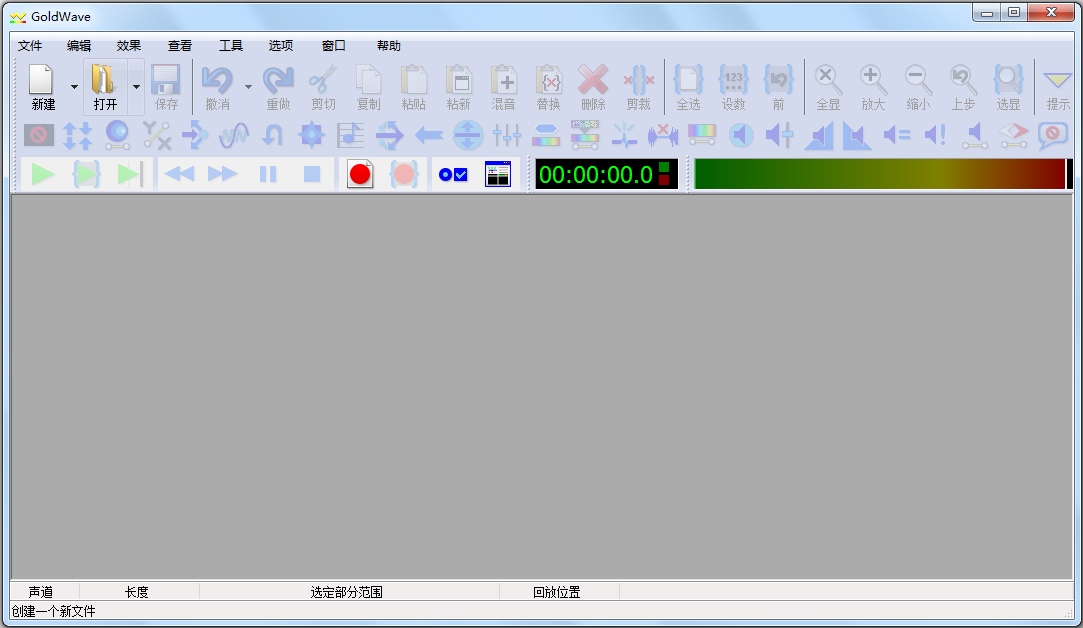The image size is (1083, 628).
Task: Click the spectrum filter rainbow icon
Action: tap(701, 135)
